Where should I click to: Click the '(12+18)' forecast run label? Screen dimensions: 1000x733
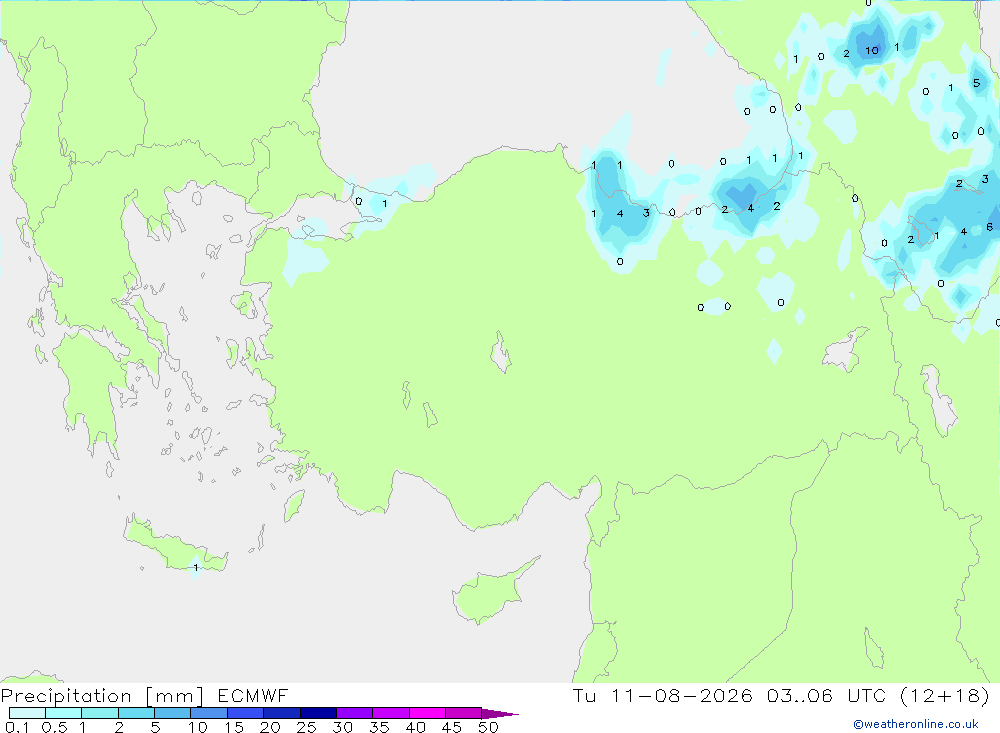[945, 695]
